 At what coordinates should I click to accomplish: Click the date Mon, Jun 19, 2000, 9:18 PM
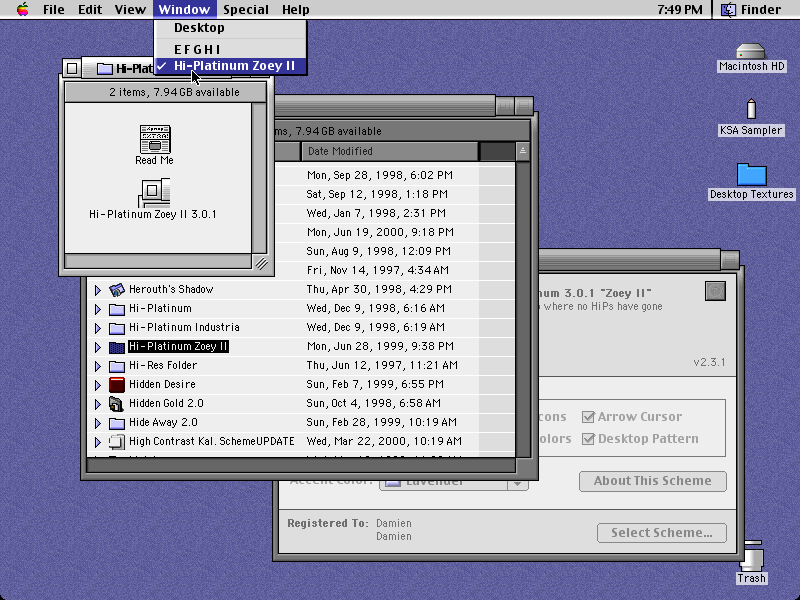pos(380,232)
